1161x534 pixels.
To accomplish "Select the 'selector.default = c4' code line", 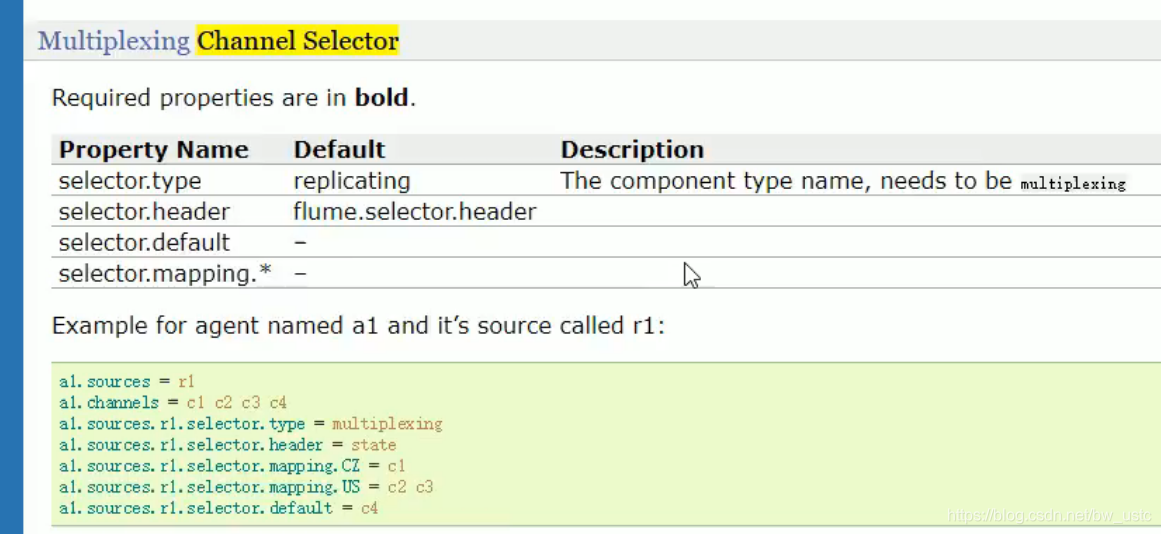I will [x=218, y=508].
